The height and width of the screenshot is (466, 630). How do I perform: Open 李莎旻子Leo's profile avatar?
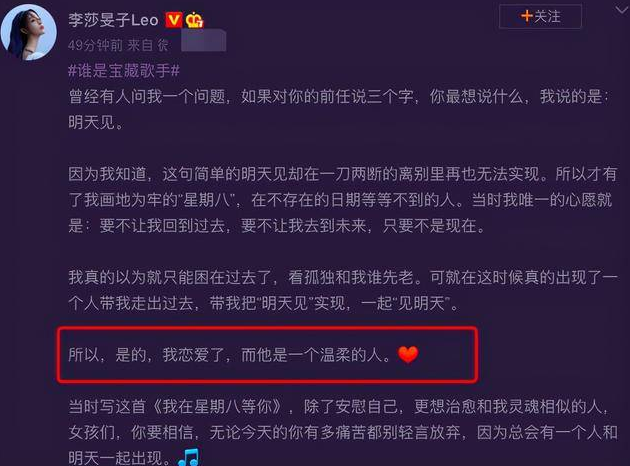coord(29,32)
